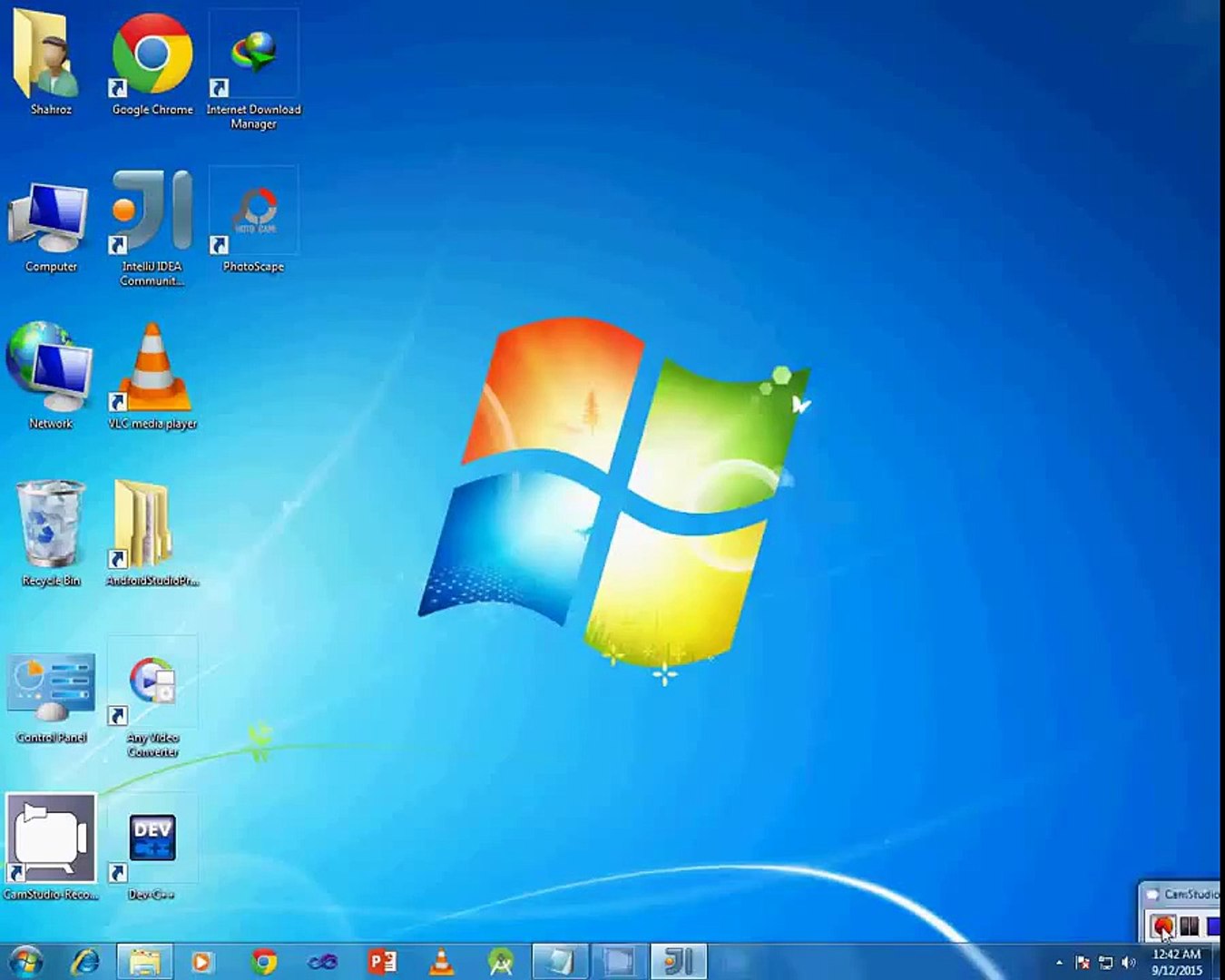
Task: Switch to IntelliJ IDEA taskbar button
Action: click(x=679, y=961)
